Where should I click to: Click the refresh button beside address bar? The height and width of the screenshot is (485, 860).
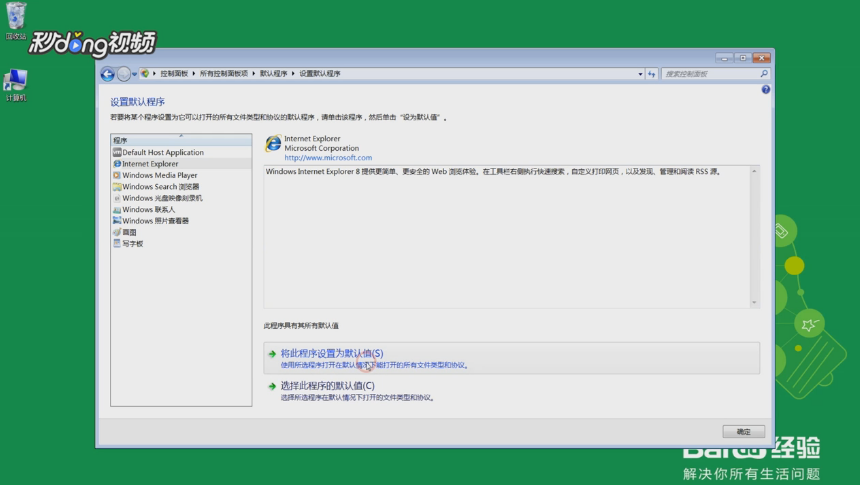(x=652, y=74)
